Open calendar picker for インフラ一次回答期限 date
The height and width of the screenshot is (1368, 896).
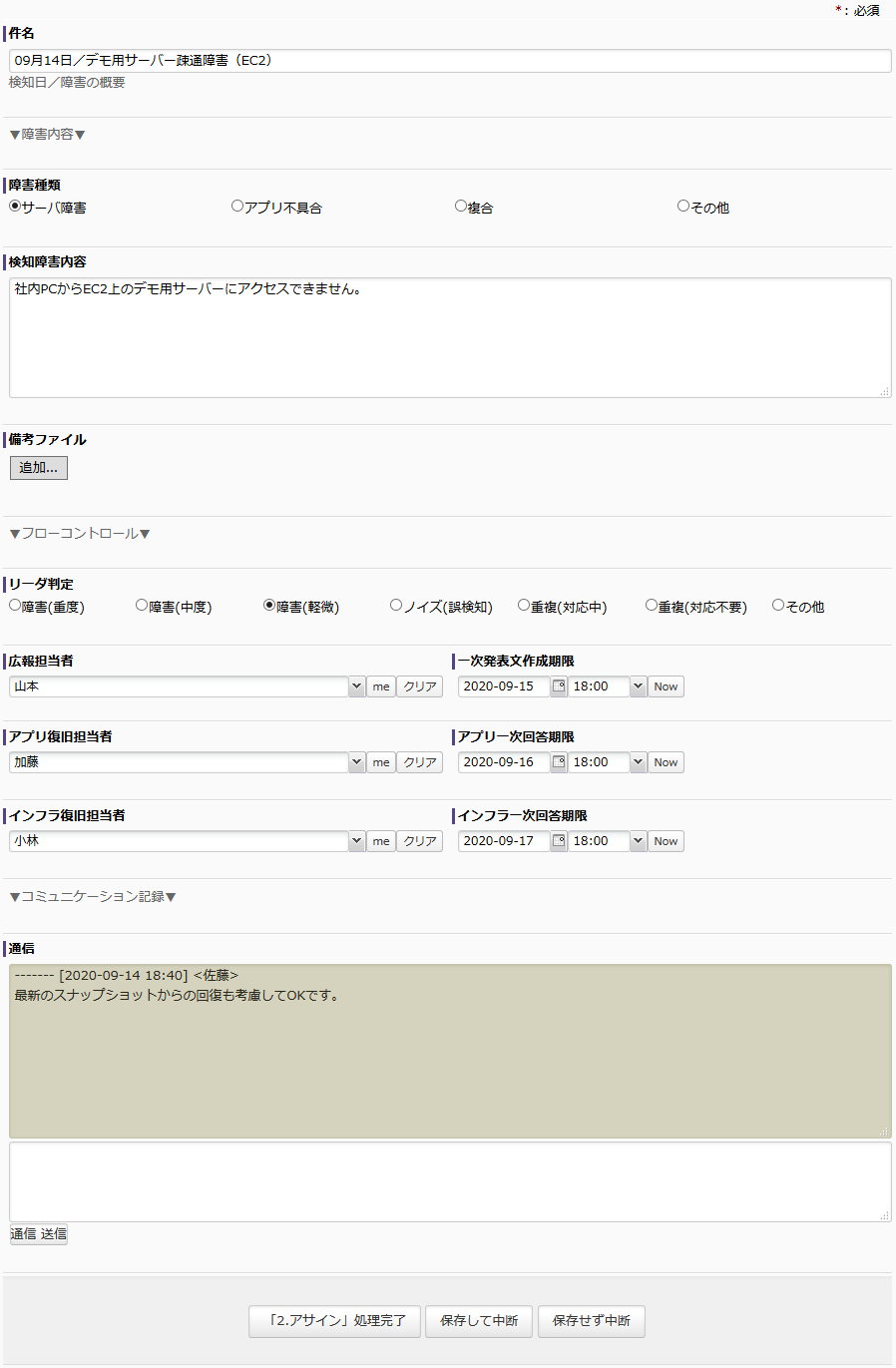(x=559, y=841)
